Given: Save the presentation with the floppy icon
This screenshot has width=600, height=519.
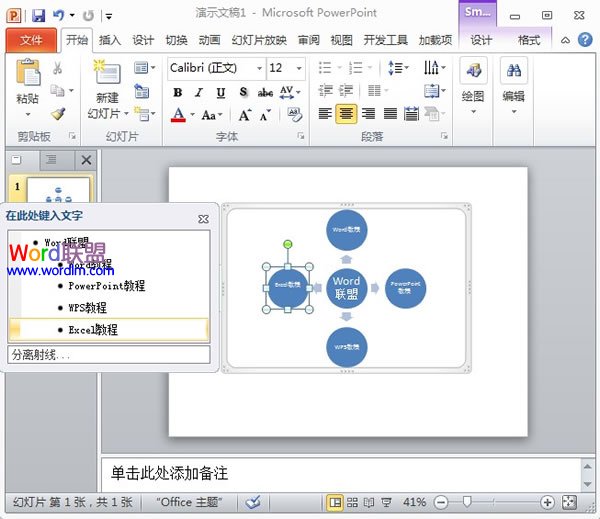Looking at the screenshot, I should pyautogui.click(x=38, y=15).
